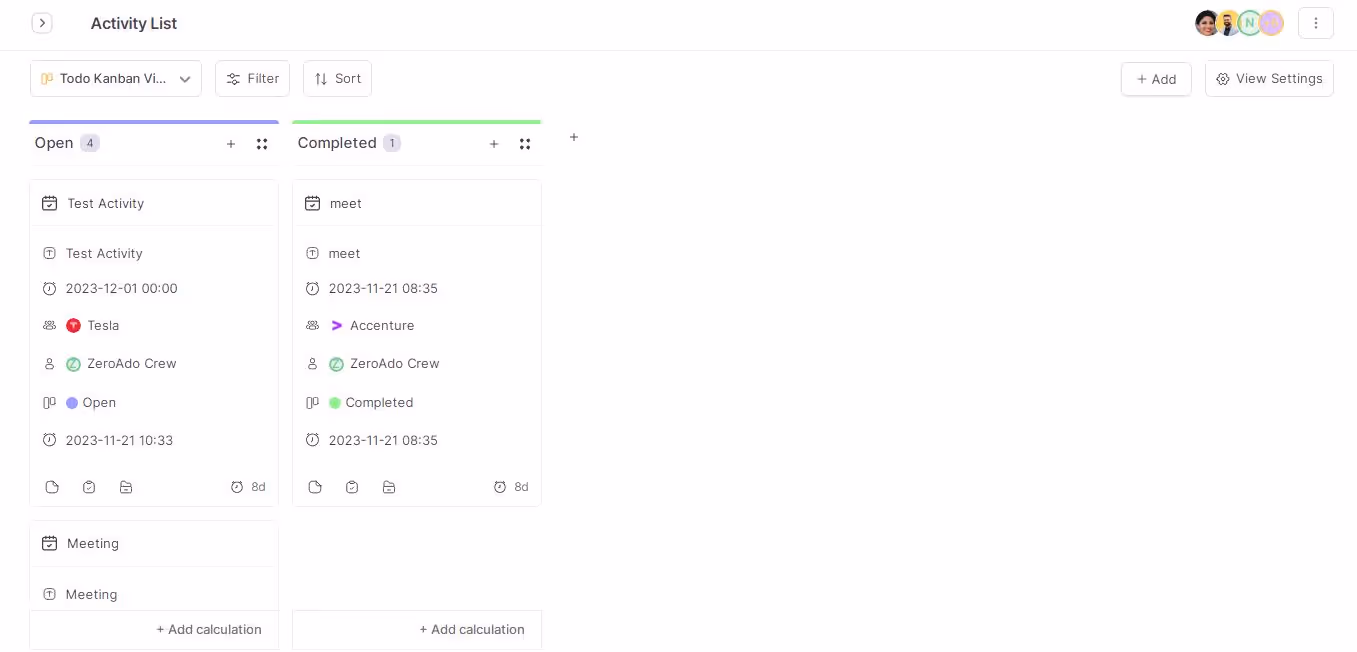The height and width of the screenshot is (652, 1357).
Task: Click the Completed column drag handle icon
Action: click(x=525, y=144)
